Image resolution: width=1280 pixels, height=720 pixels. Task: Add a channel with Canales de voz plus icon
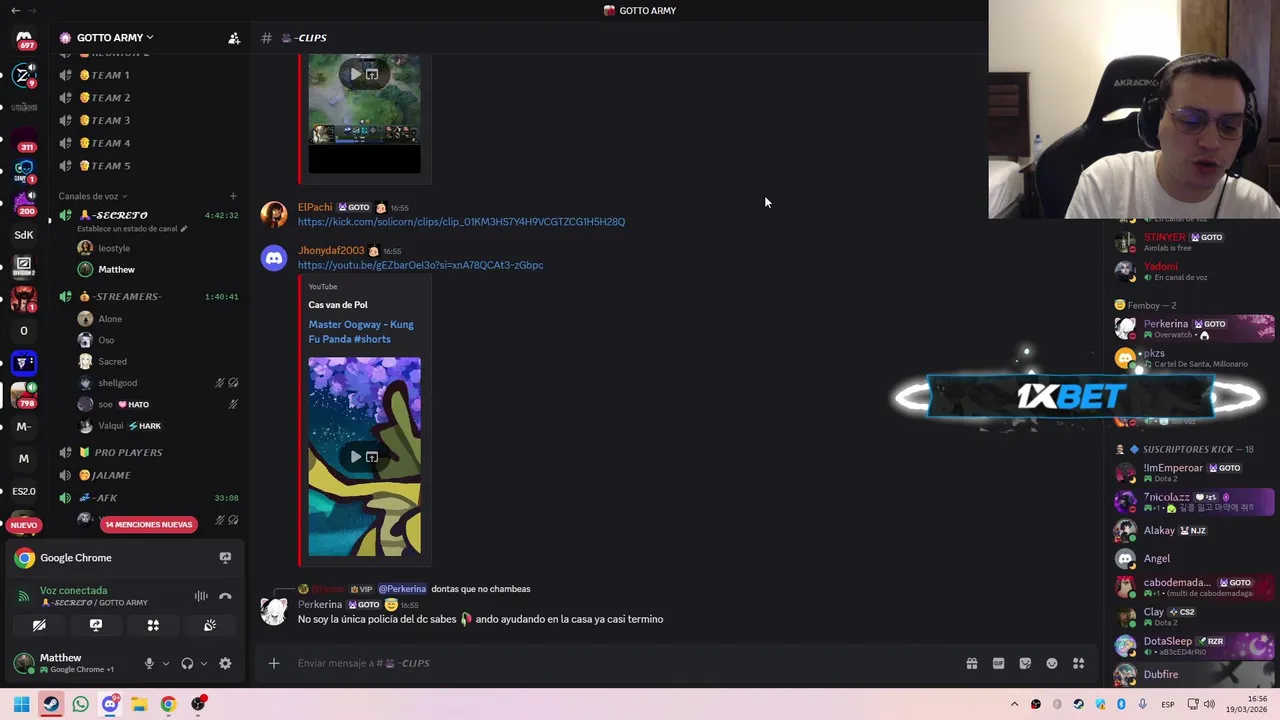(233, 196)
